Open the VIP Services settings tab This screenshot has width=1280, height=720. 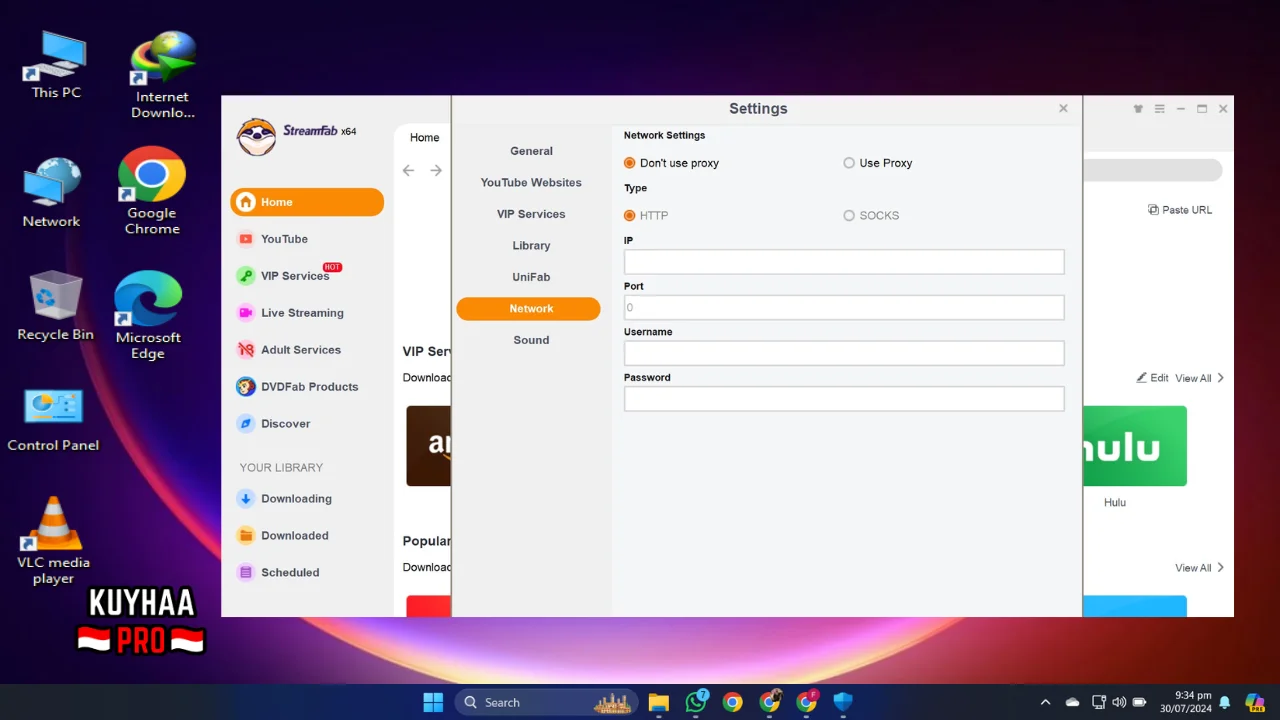[x=531, y=214]
